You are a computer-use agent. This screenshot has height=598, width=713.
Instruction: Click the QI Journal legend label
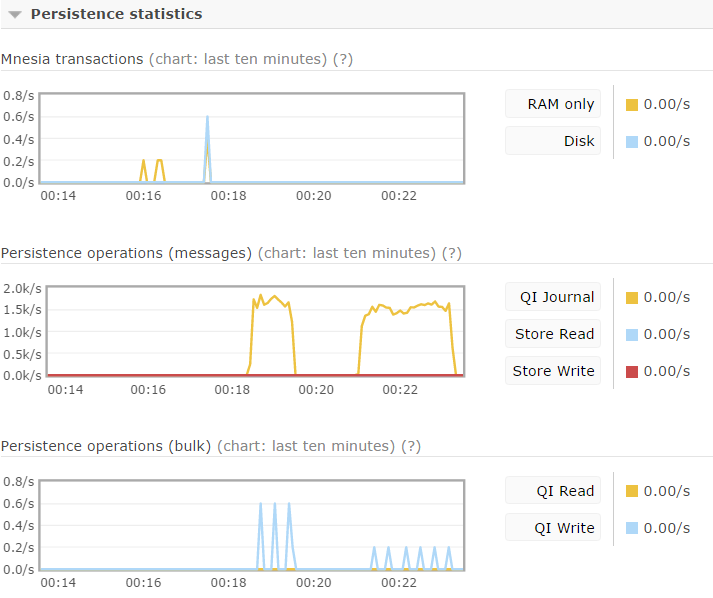click(552, 297)
